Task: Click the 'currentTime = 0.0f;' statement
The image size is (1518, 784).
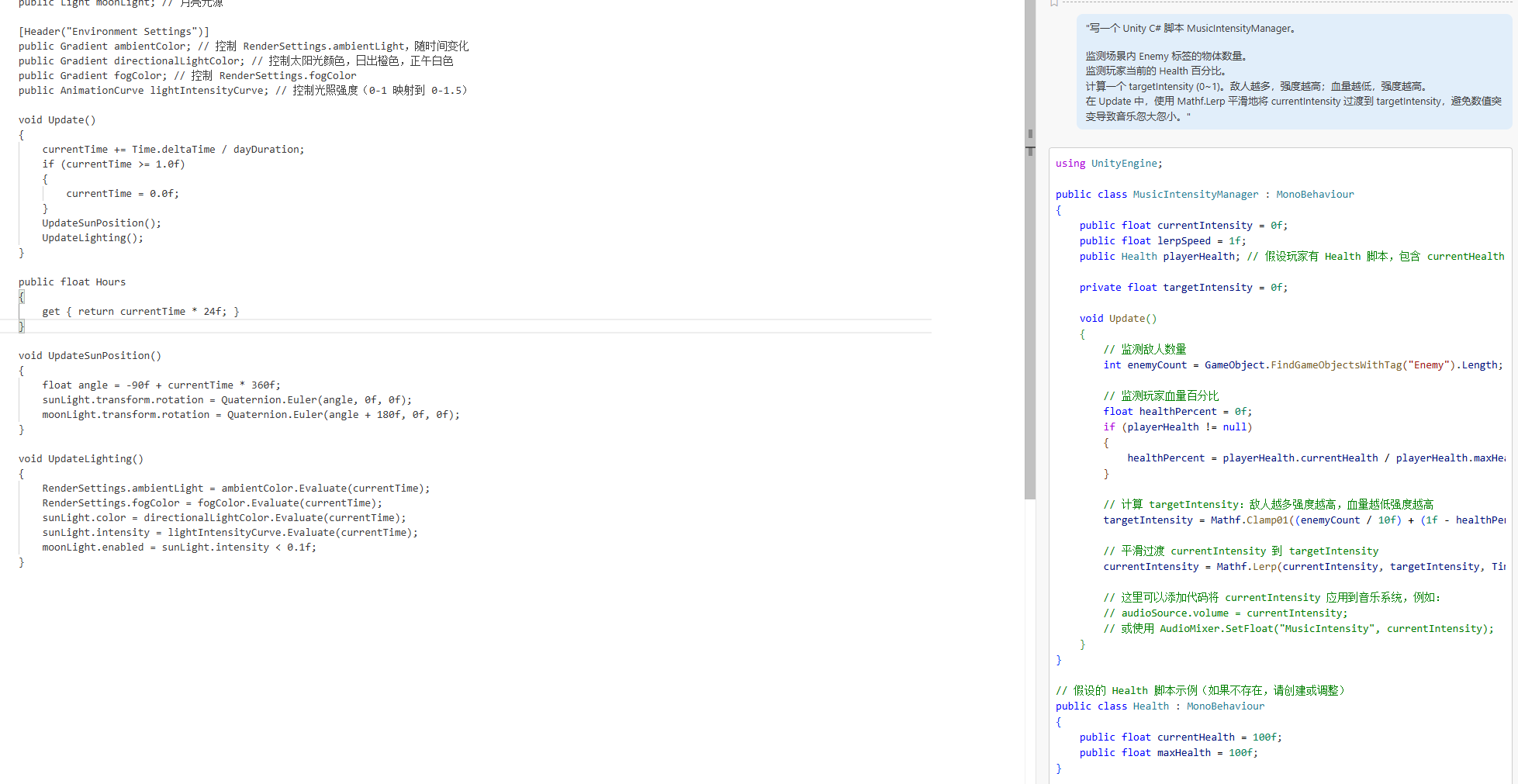Action: 123,194
